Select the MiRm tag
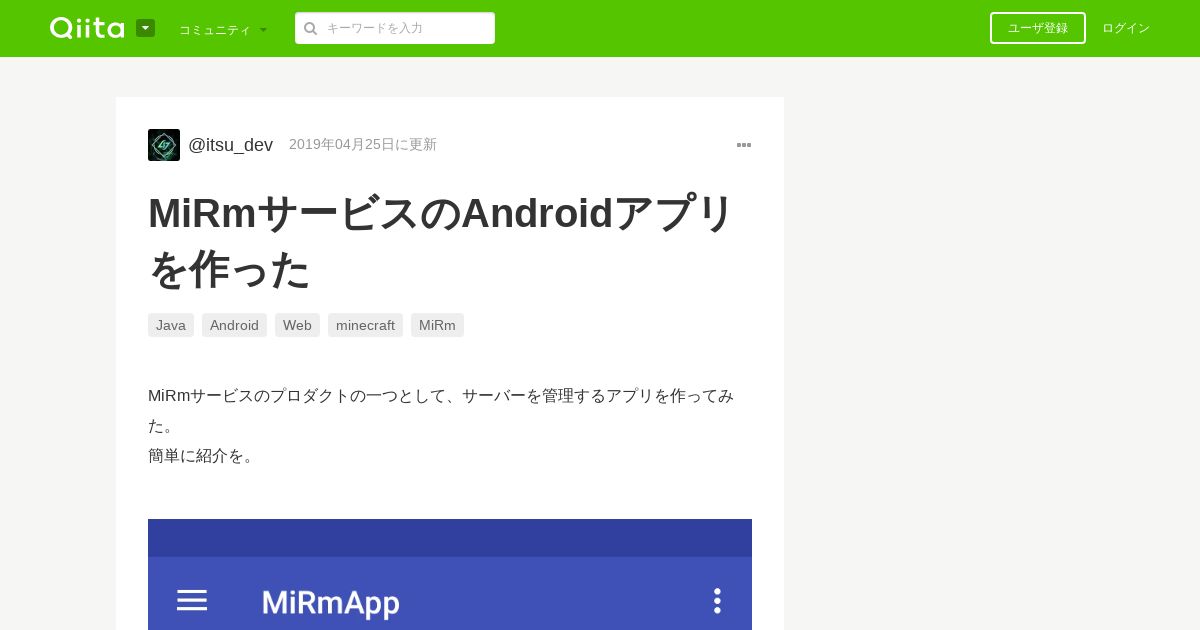Screen dimensions: 1200x630 [437, 325]
